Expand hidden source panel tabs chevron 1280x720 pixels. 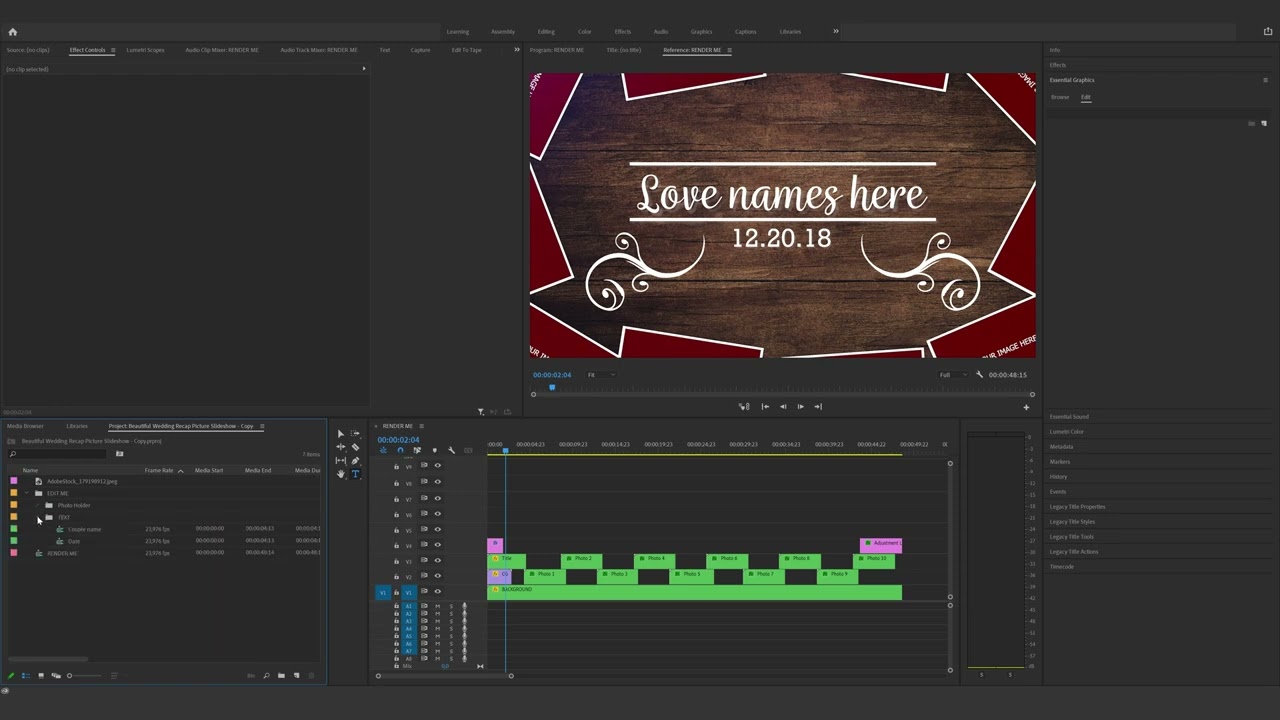[x=517, y=49]
